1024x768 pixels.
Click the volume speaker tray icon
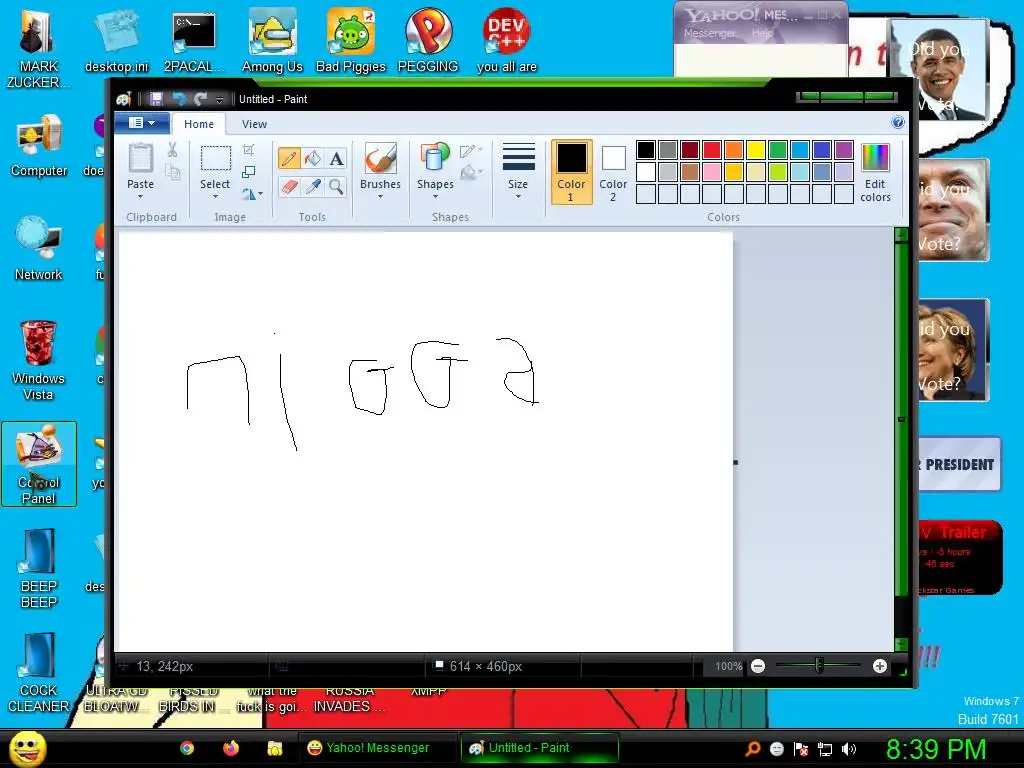849,749
